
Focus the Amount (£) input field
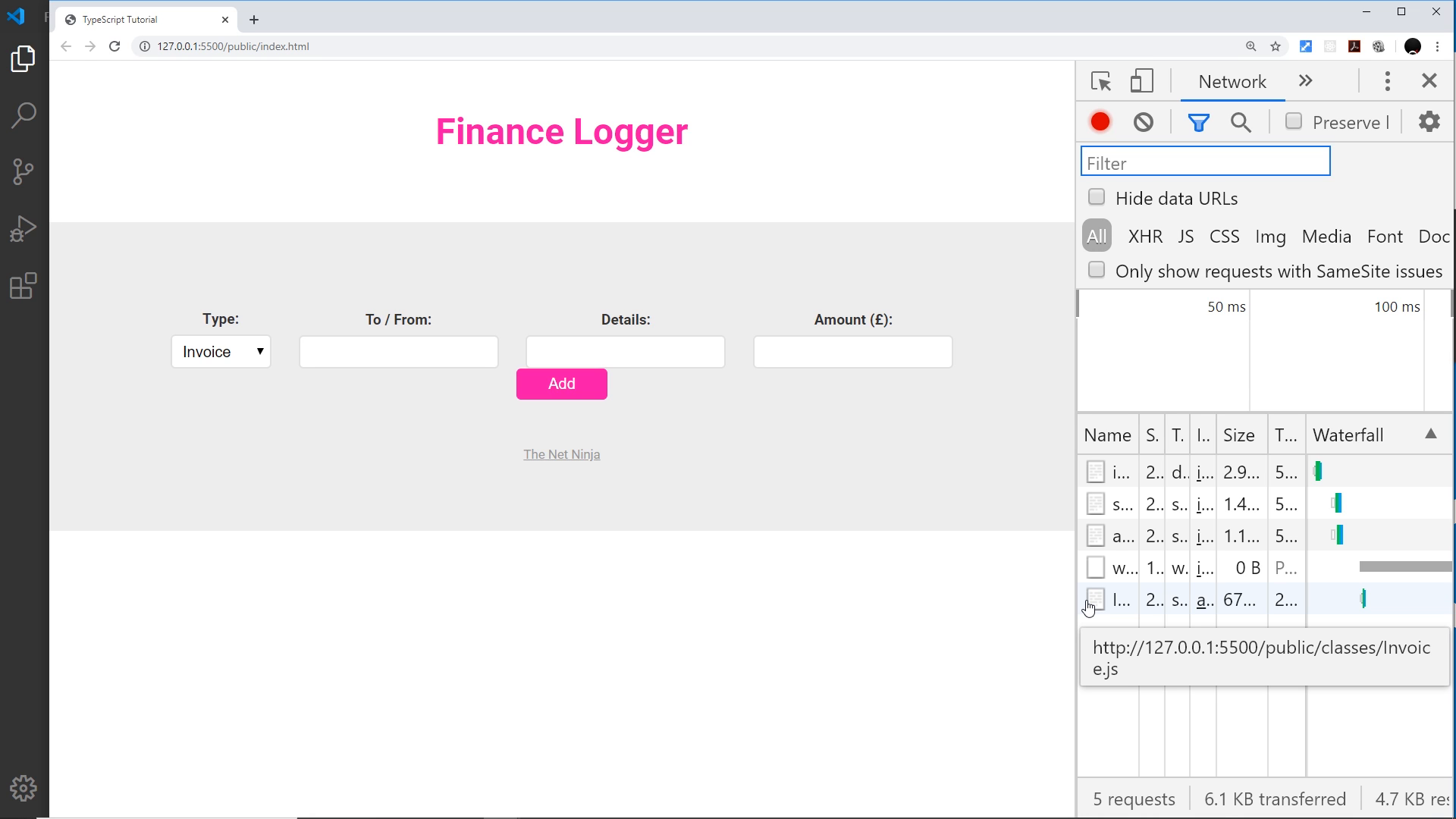853,352
